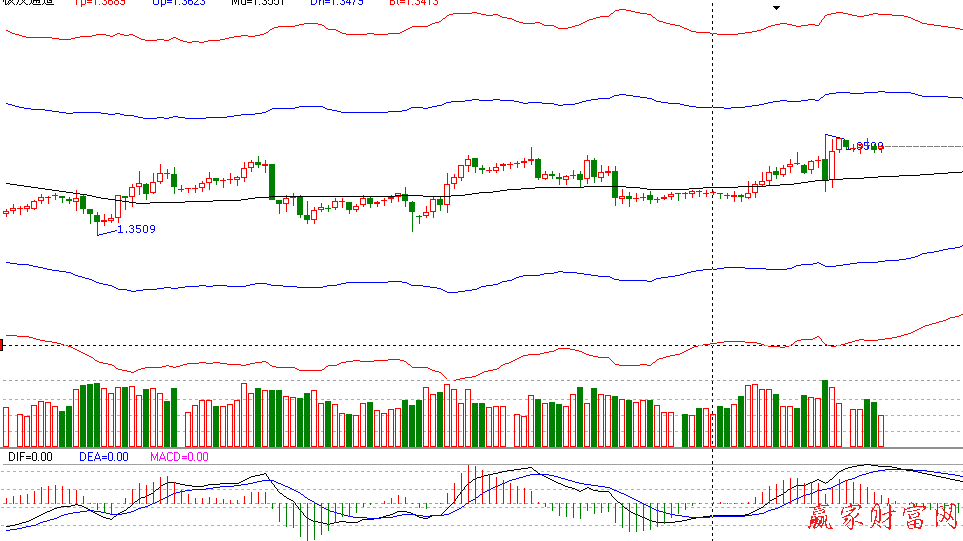This screenshot has height=541, width=963.
Task: Select the magenta MACD=0.00 label
Action: 179,457
